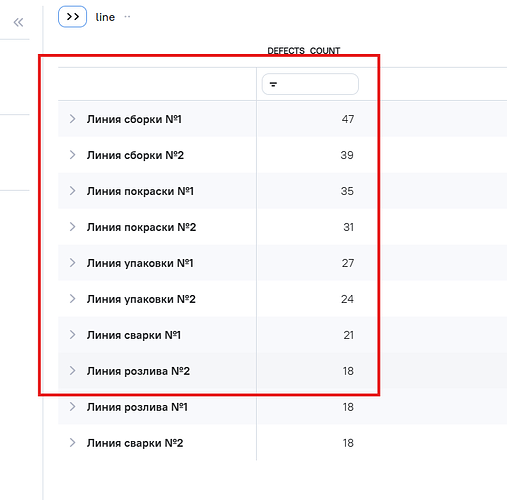Image resolution: width=507 pixels, height=500 pixels.
Task: Expand row Линия упаковки №1
Action: 72,263
